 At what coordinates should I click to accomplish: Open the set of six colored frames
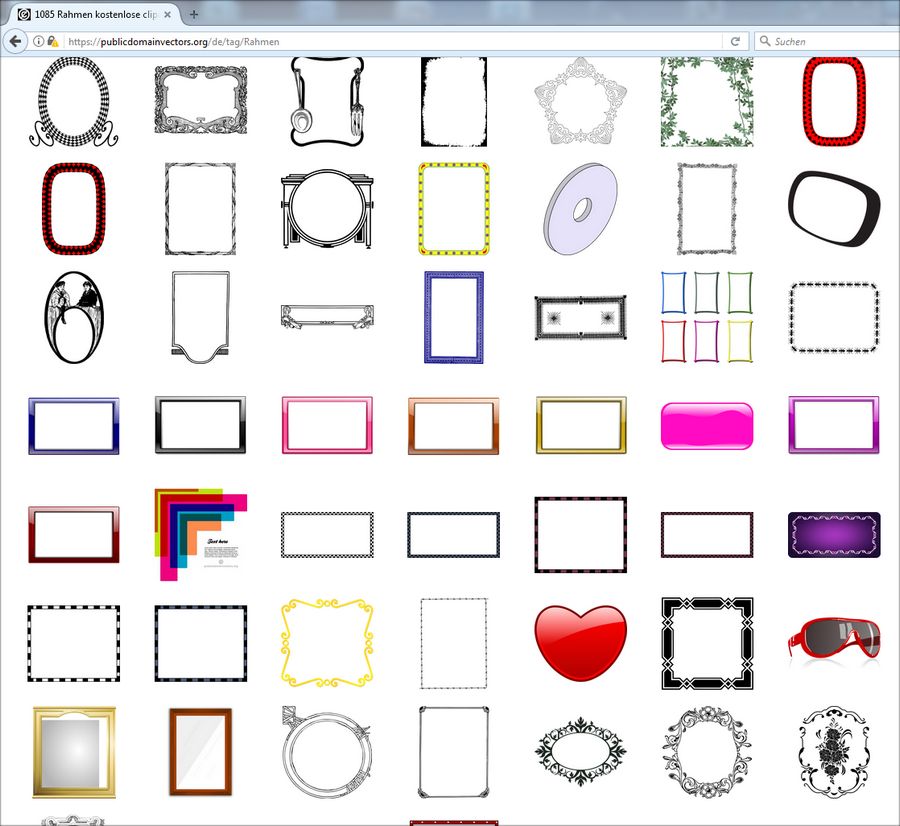[706, 317]
